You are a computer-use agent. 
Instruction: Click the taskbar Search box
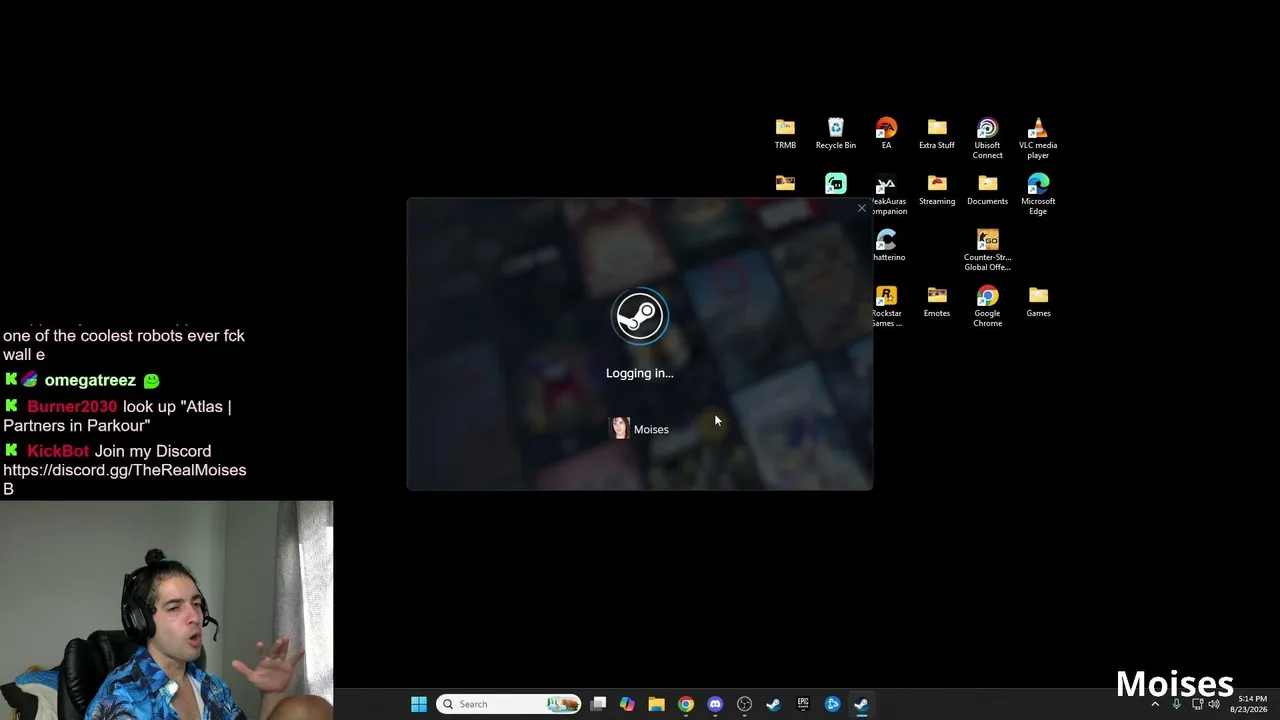[509, 704]
